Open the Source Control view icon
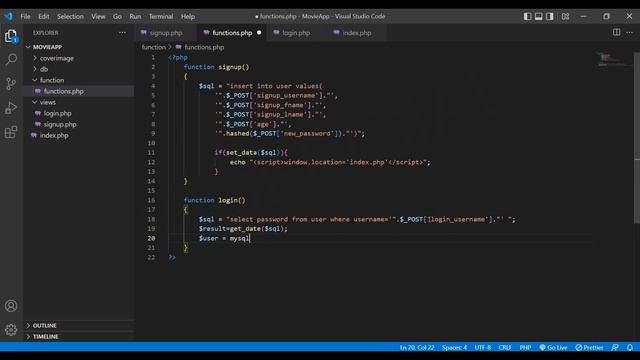Screen dimensions: 640x360 [11, 84]
